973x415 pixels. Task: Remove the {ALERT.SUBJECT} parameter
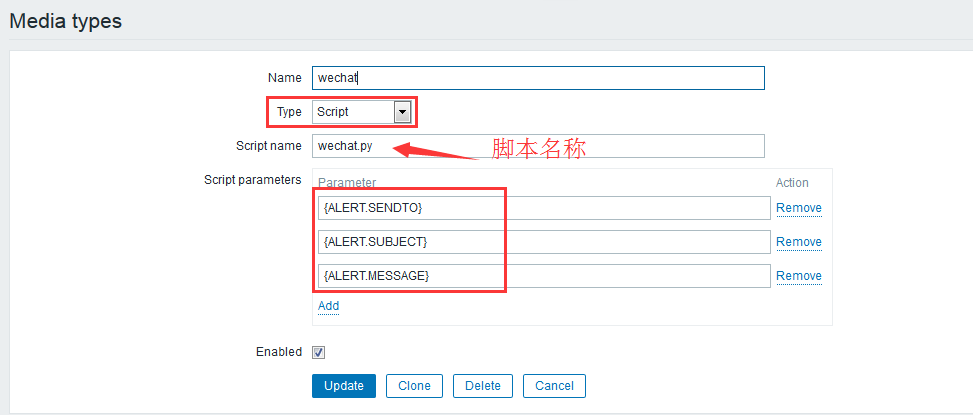click(798, 242)
